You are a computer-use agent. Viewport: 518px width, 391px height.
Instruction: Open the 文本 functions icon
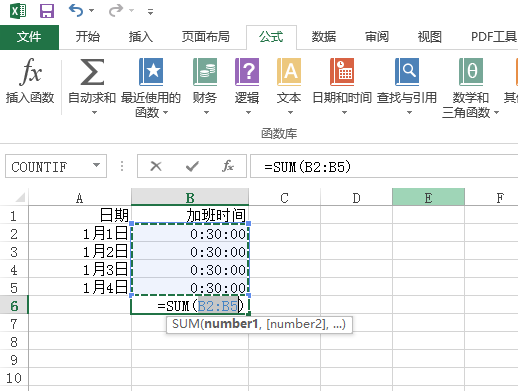point(289,72)
